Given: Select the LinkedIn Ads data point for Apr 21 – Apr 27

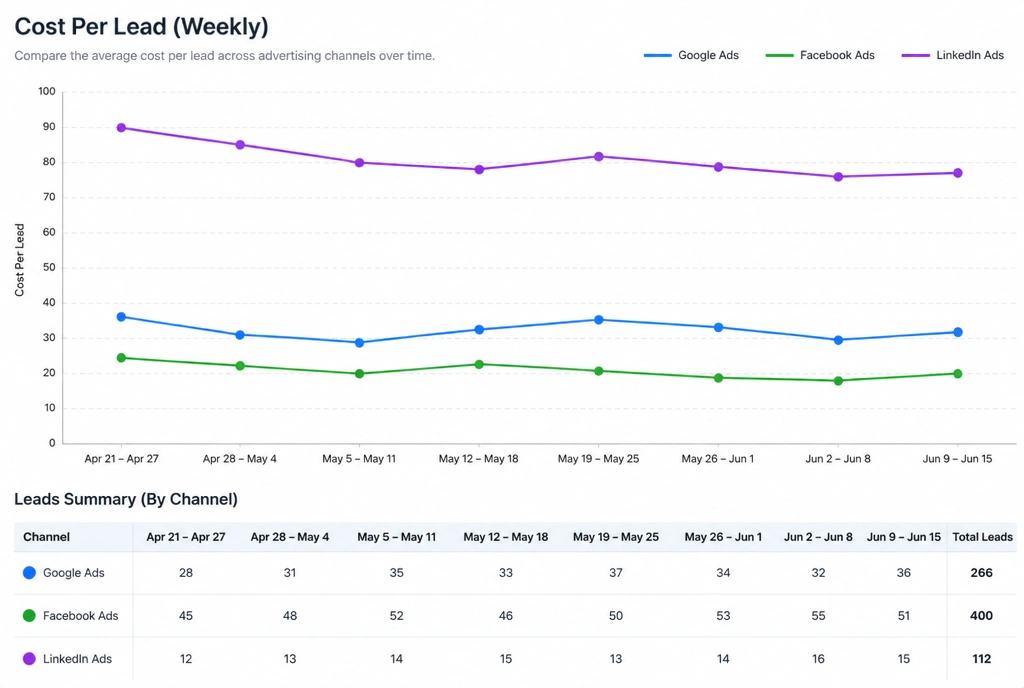Looking at the screenshot, I should [x=121, y=128].
